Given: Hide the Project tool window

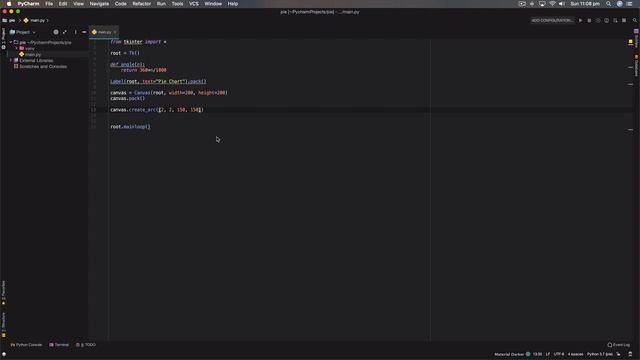Looking at the screenshot, I should tap(84, 32).
